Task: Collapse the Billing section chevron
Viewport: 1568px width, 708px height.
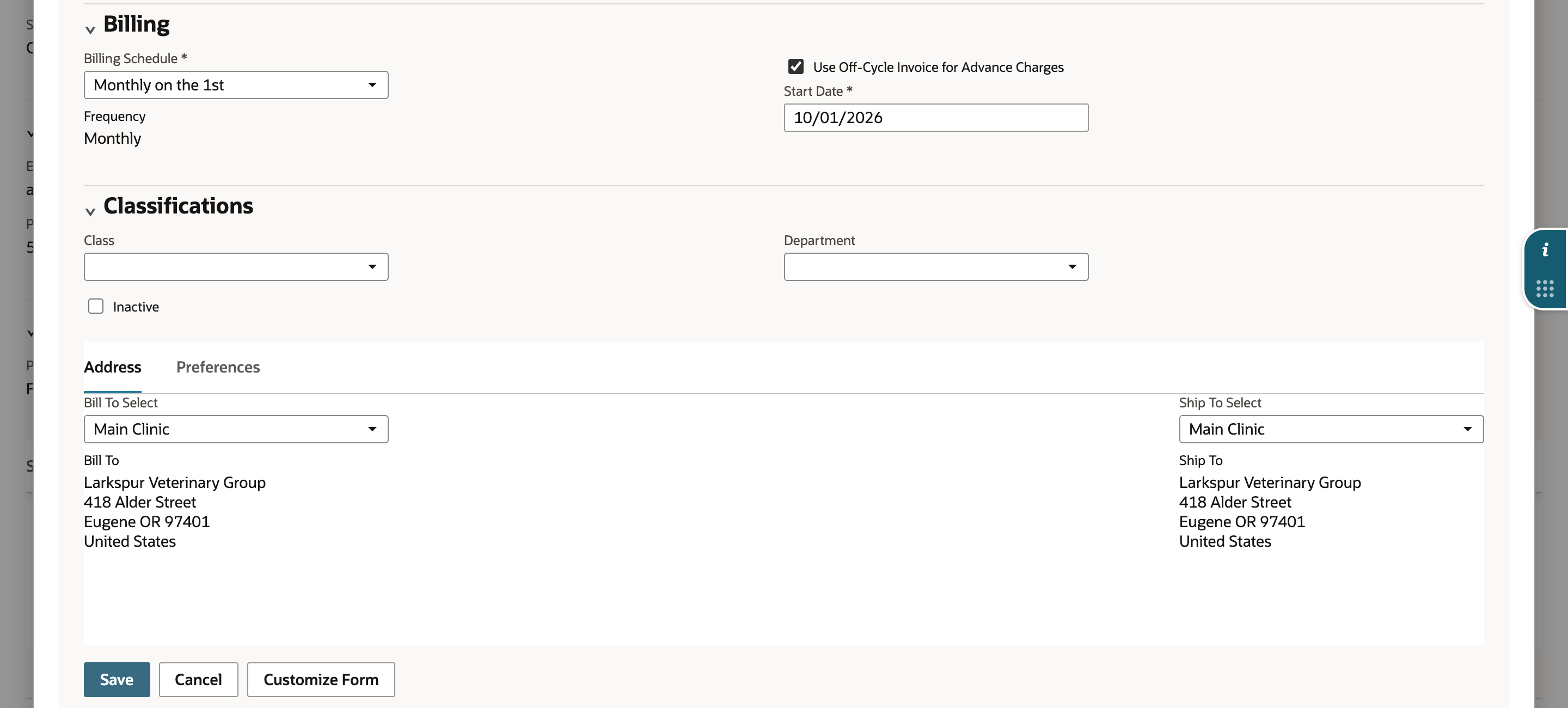Action: [x=90, y=29]
